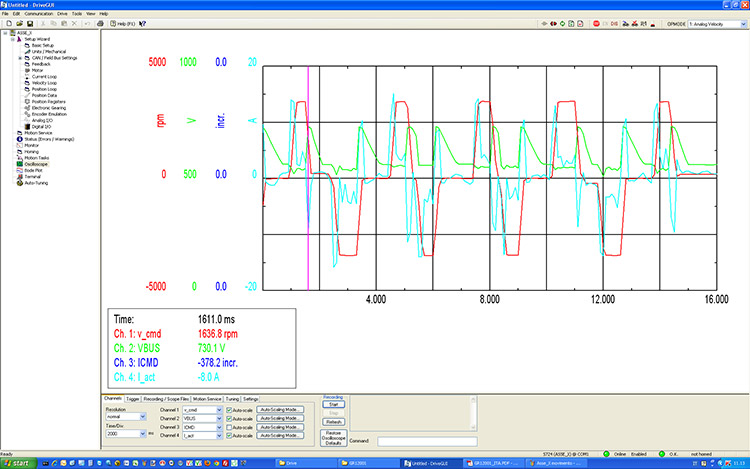This screenshot has width=750, height=469.
Task: Click the Save icon in the toolbar
Action: (31, 22)
